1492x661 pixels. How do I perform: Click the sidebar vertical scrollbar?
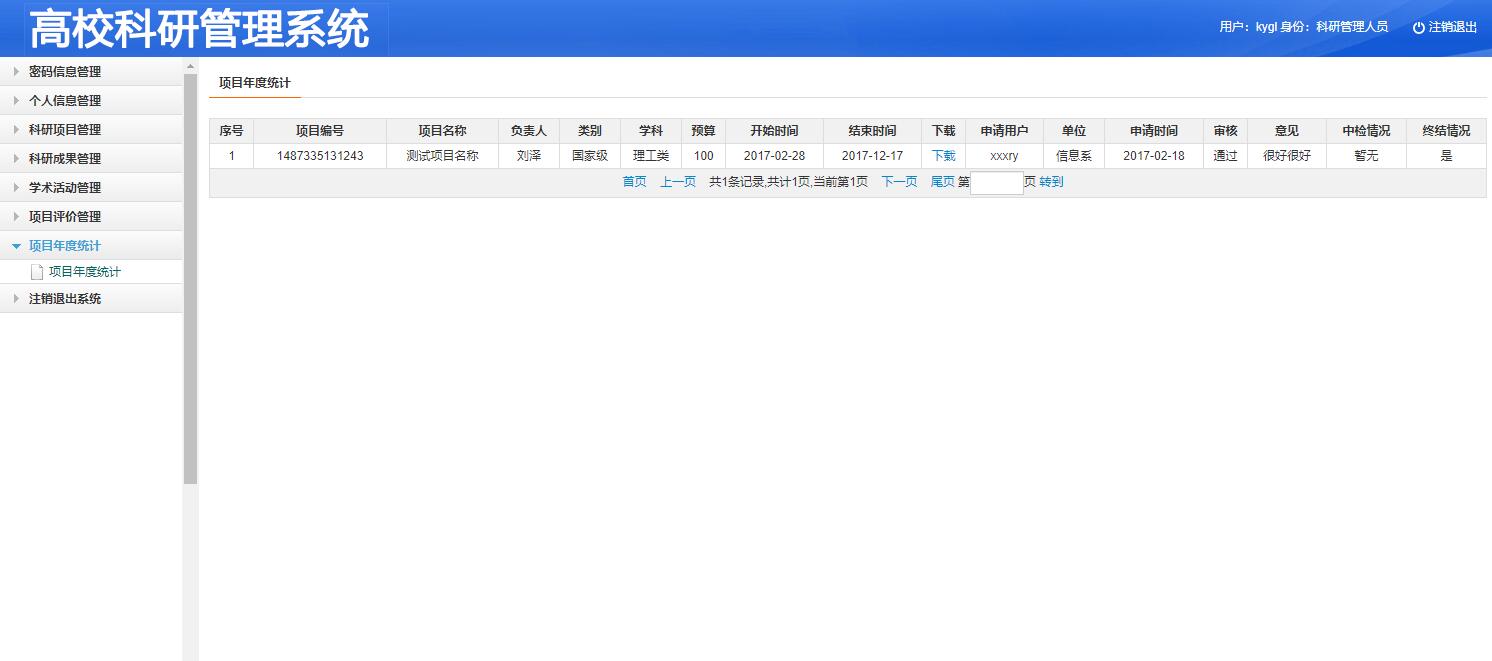[190, 280]
